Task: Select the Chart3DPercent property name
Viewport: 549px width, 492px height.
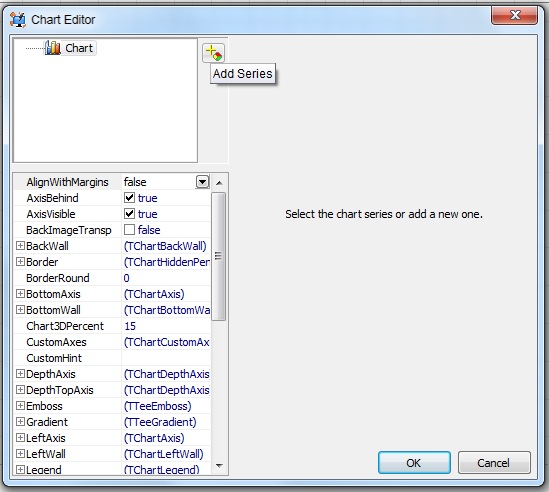Action: click(x=65, y=326)
